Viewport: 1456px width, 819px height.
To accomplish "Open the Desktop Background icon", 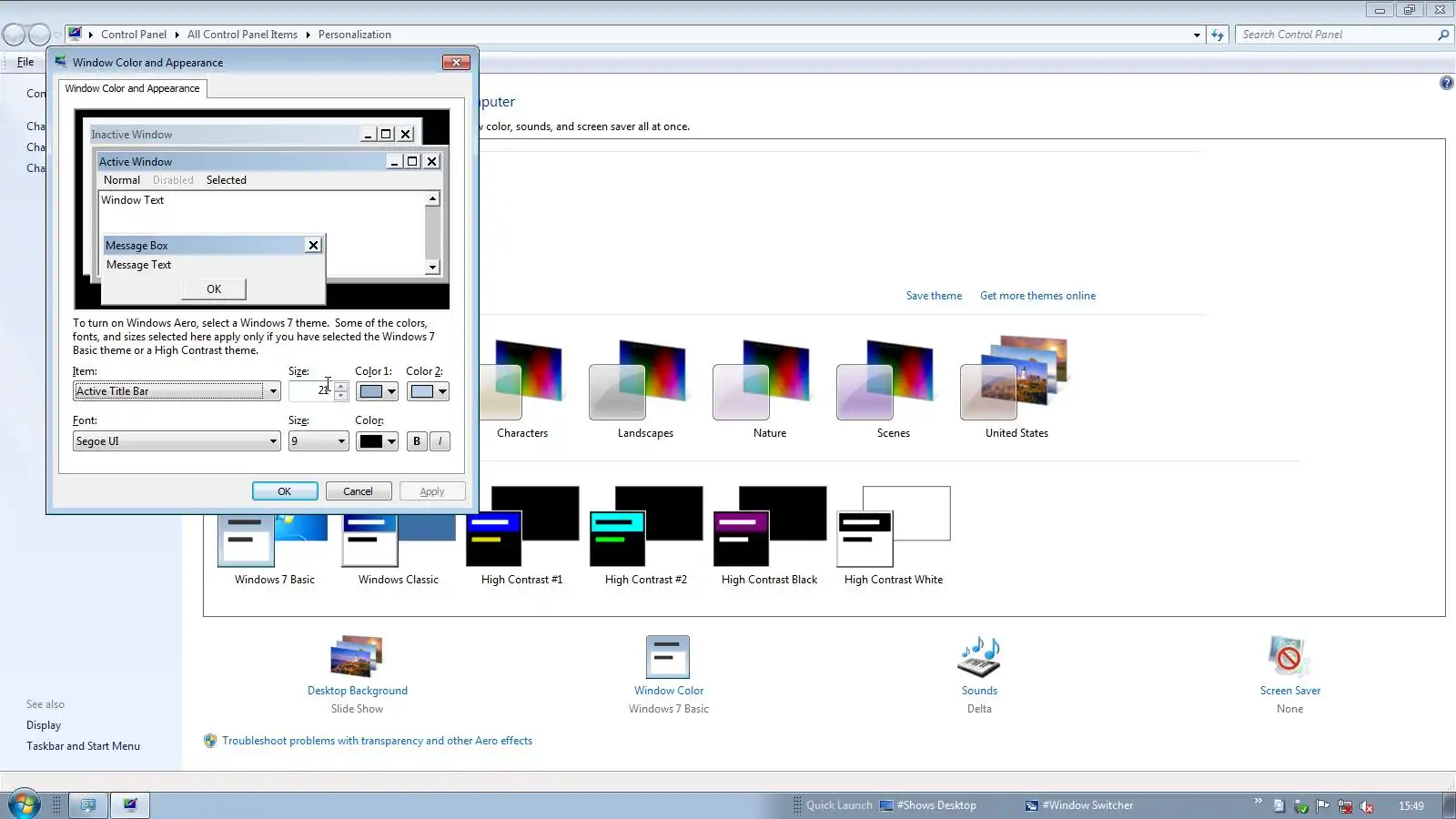I will pyautogui.click(x=357, y=656).
